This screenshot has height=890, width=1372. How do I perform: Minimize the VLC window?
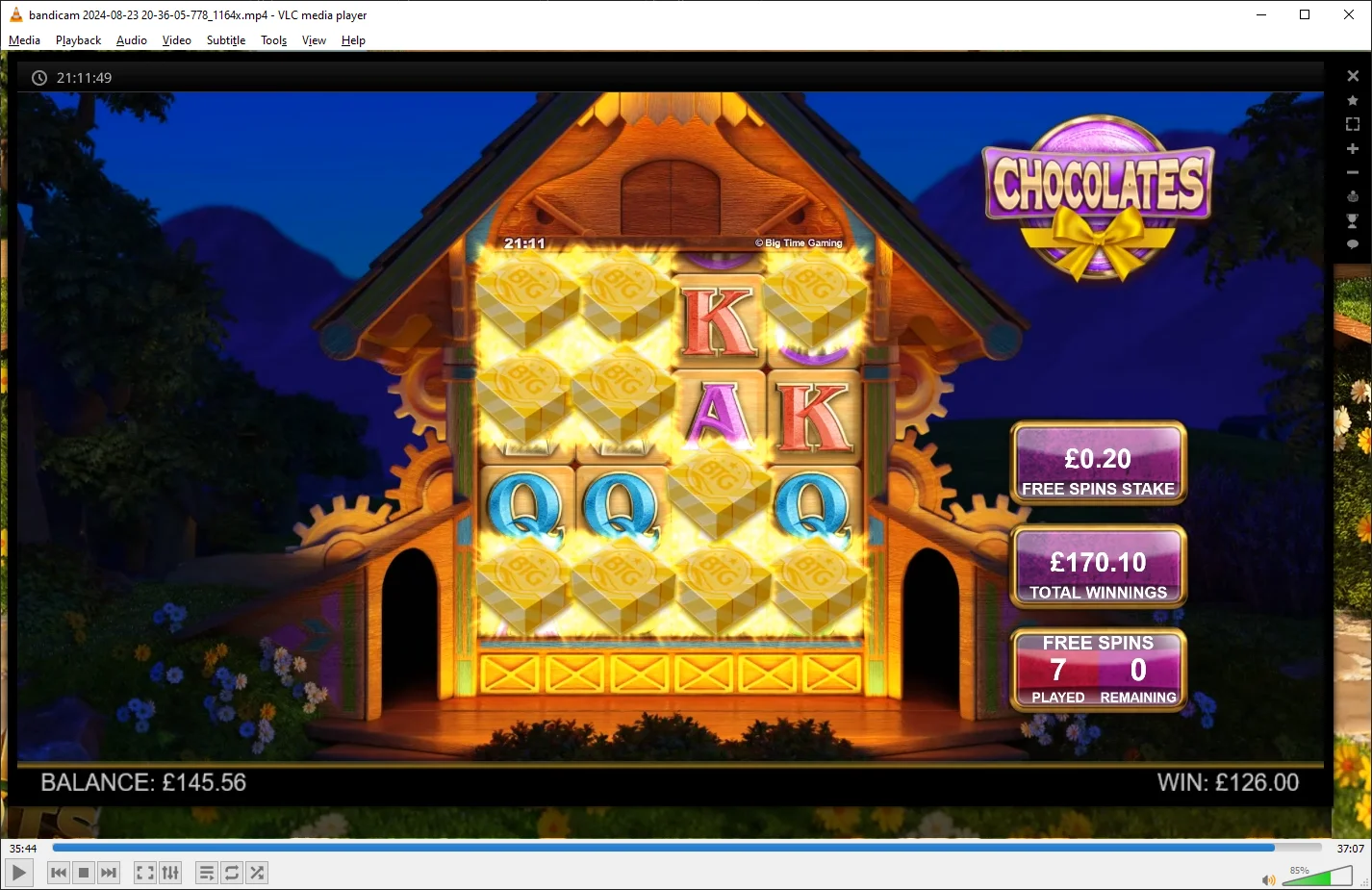(1261, 14)
